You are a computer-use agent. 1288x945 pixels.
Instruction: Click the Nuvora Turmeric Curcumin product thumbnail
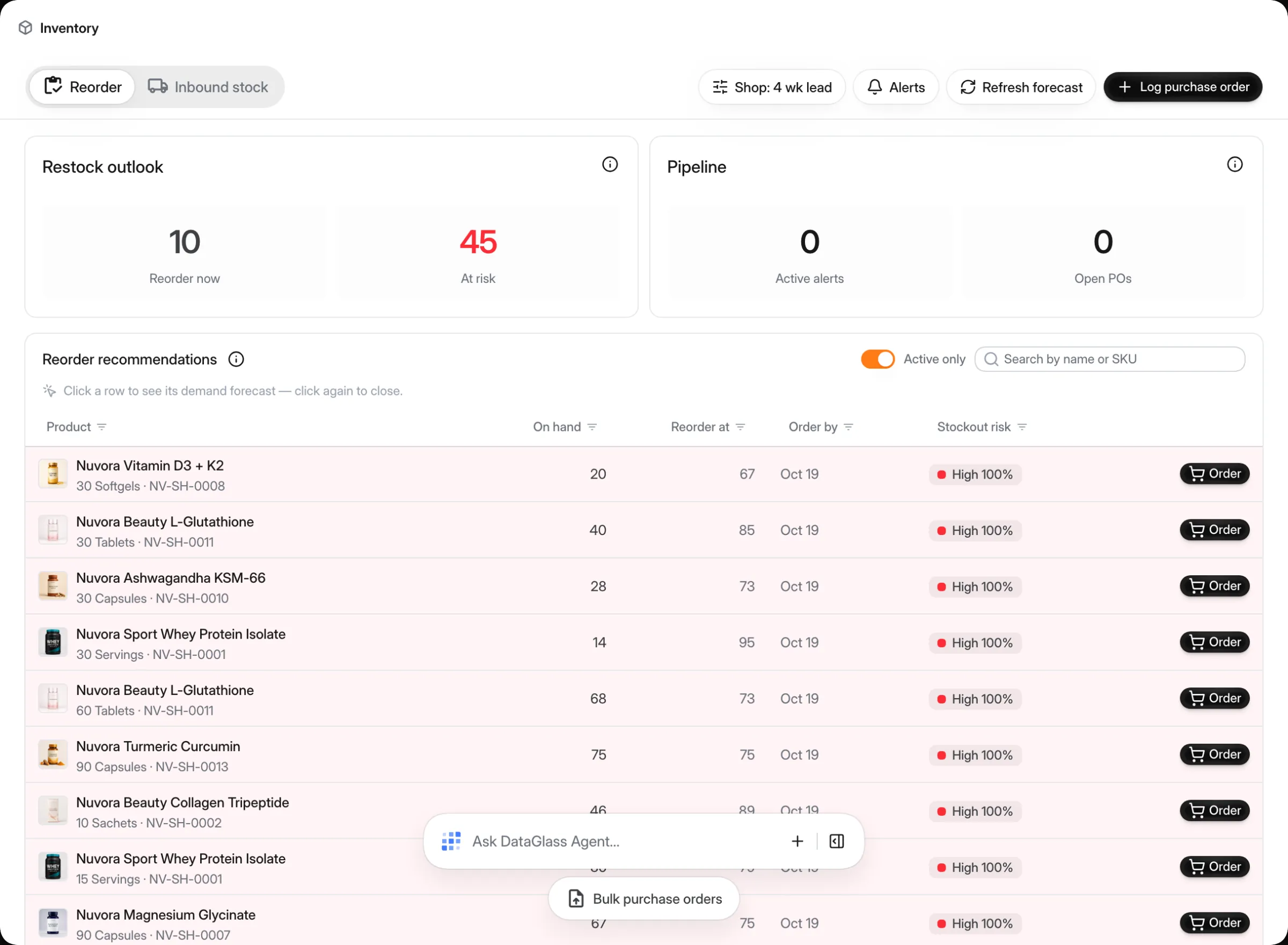(x=53, y=754)
